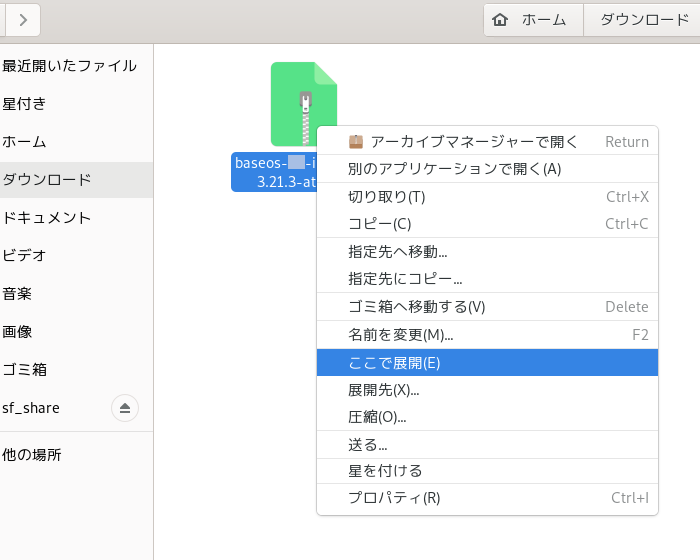Select 圧縮(O)... compress option
This screenshot has width=700, height=560.
(377, 417)
